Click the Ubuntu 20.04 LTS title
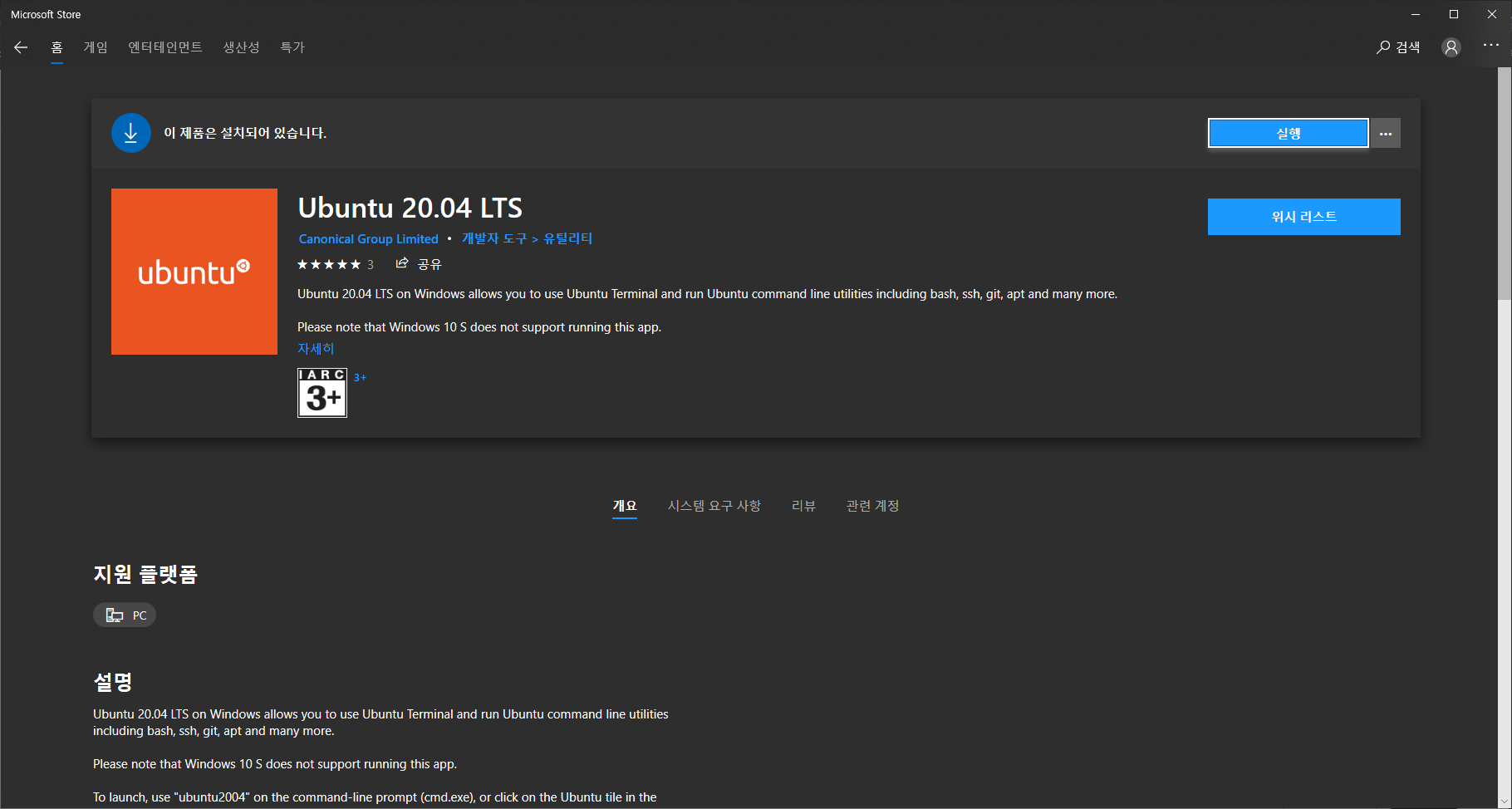Image resolution: width=1512 pixels, height=809 pixels. (x=410, y=208)
